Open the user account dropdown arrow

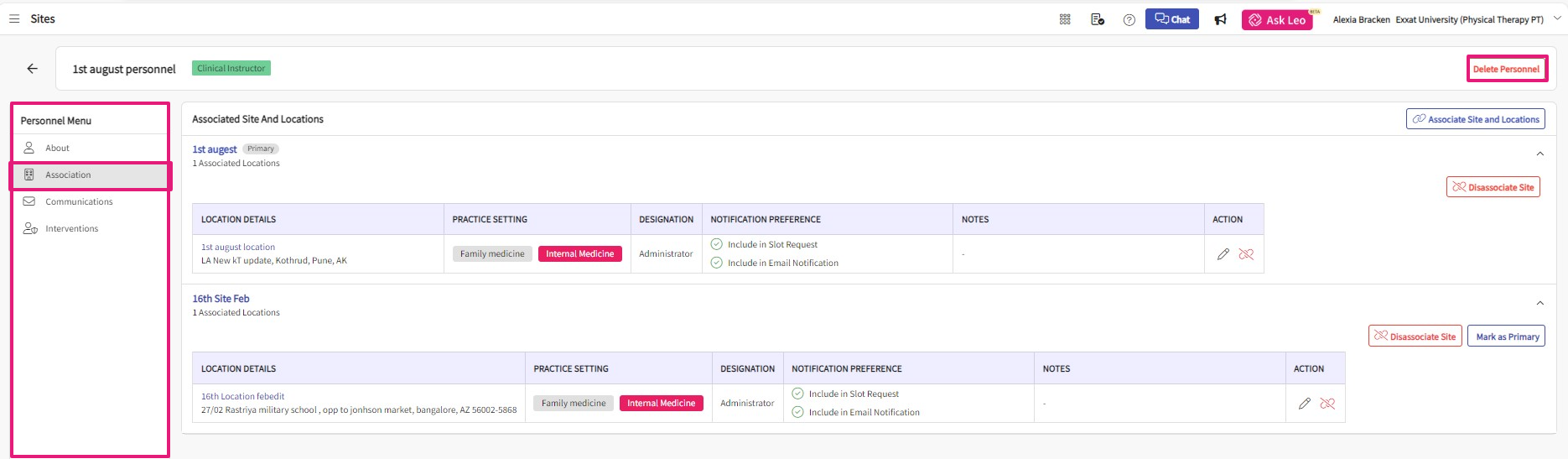pos(1557,18)
